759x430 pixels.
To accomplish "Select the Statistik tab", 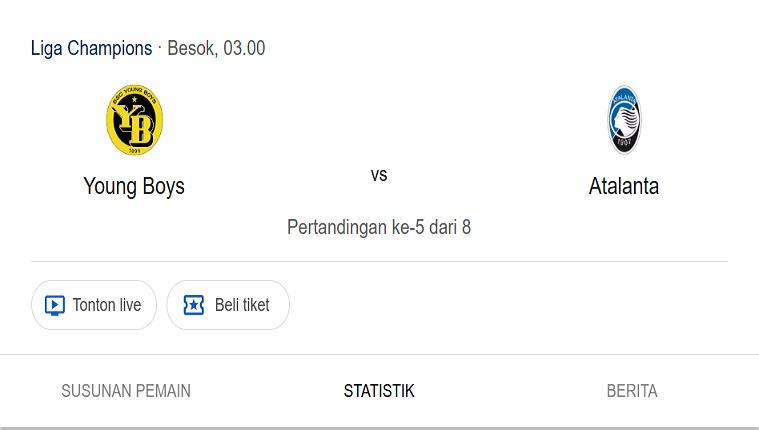I will (x=379, y=391).
